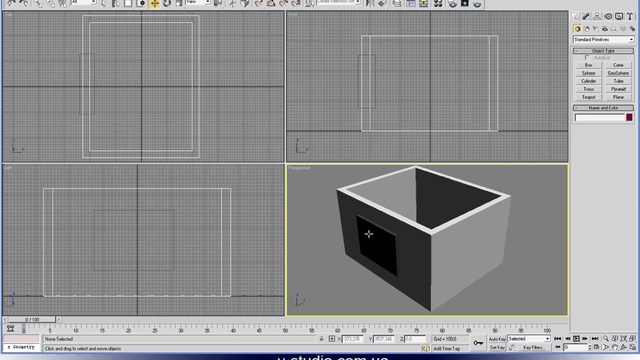
Task: Open the Selection Filter dropdown
Action: tap(84, 2)
